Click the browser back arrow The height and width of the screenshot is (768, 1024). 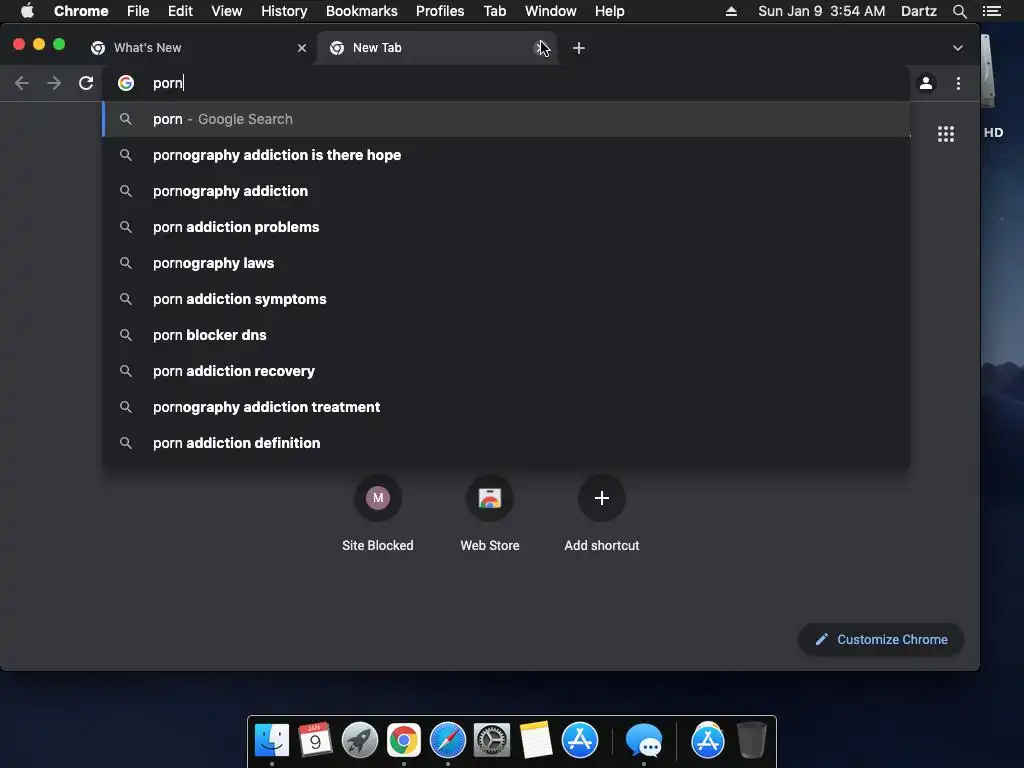click(x=22, y=83)
